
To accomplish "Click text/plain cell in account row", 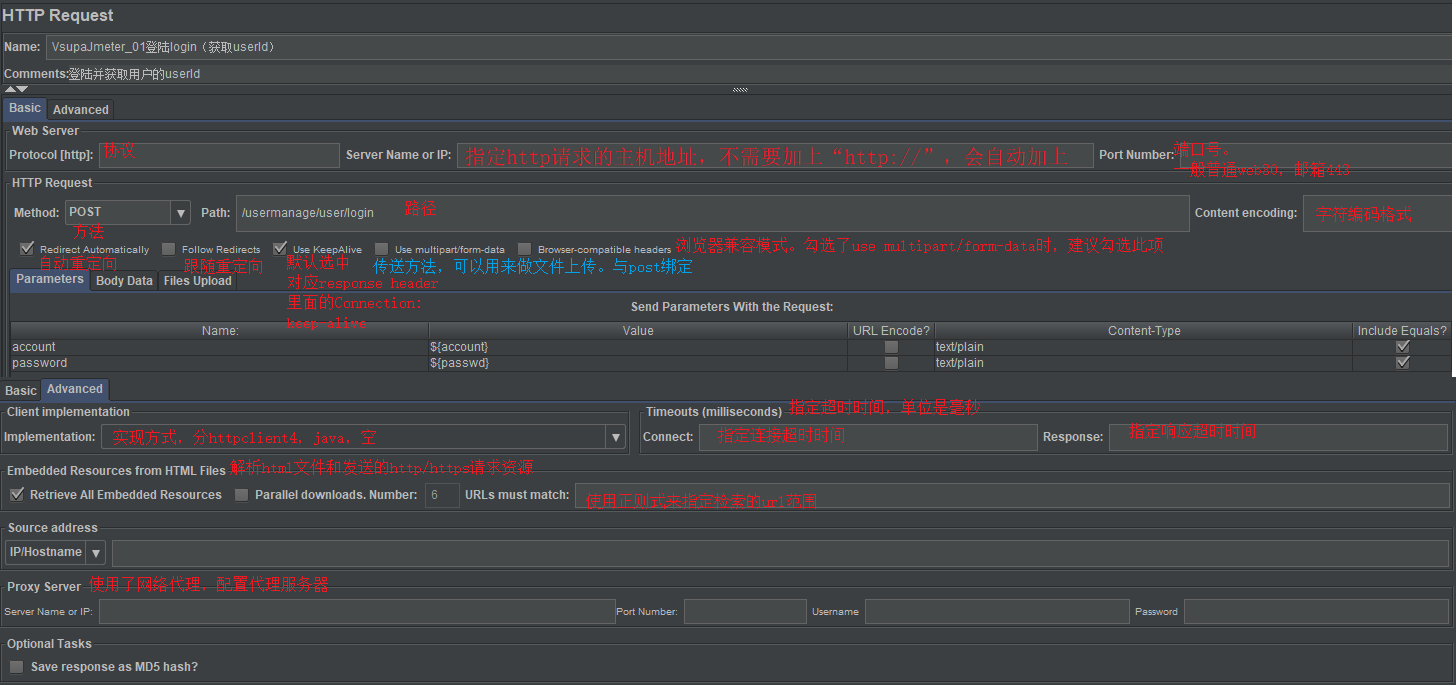I will click(1143, 347).
